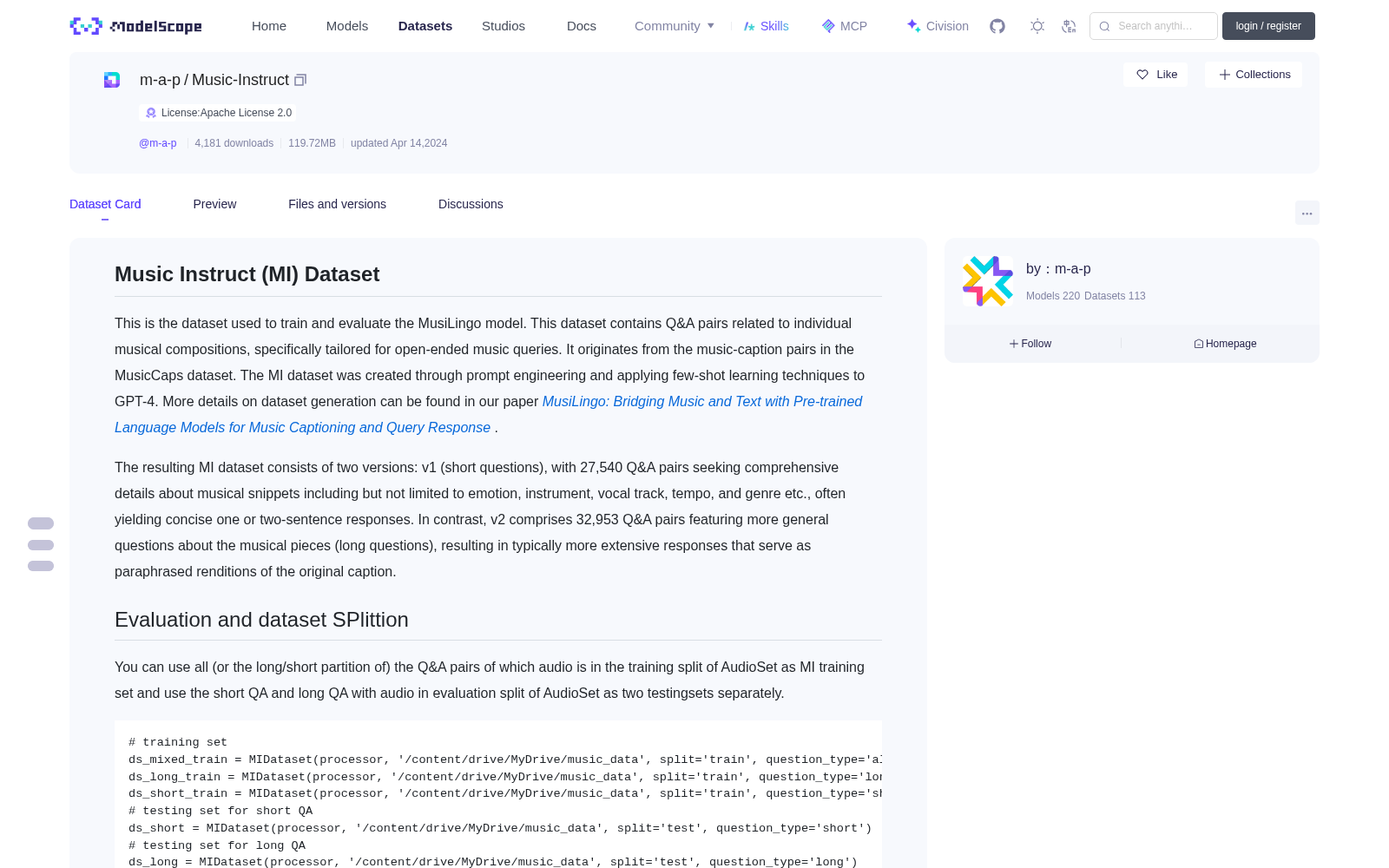
Task: Open the MCP page
Action: [x=844, y=26]
